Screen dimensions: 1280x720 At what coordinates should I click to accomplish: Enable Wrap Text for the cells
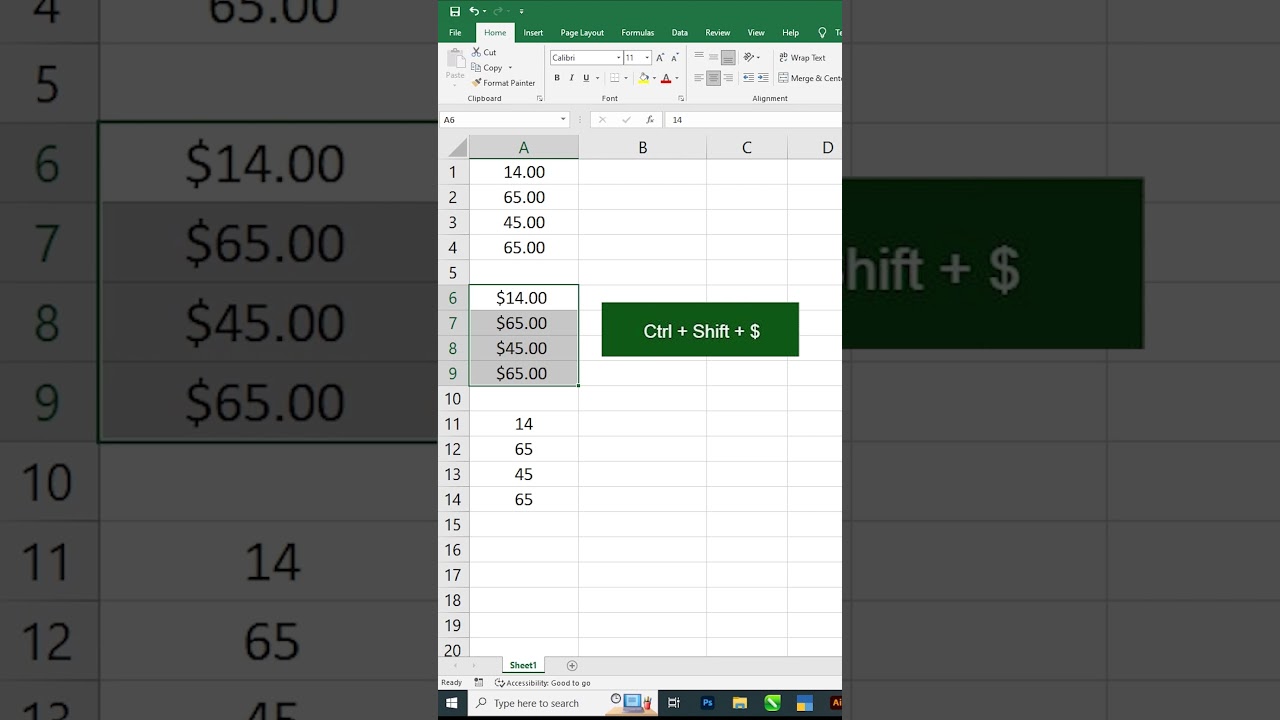click(x=802, y=58)
